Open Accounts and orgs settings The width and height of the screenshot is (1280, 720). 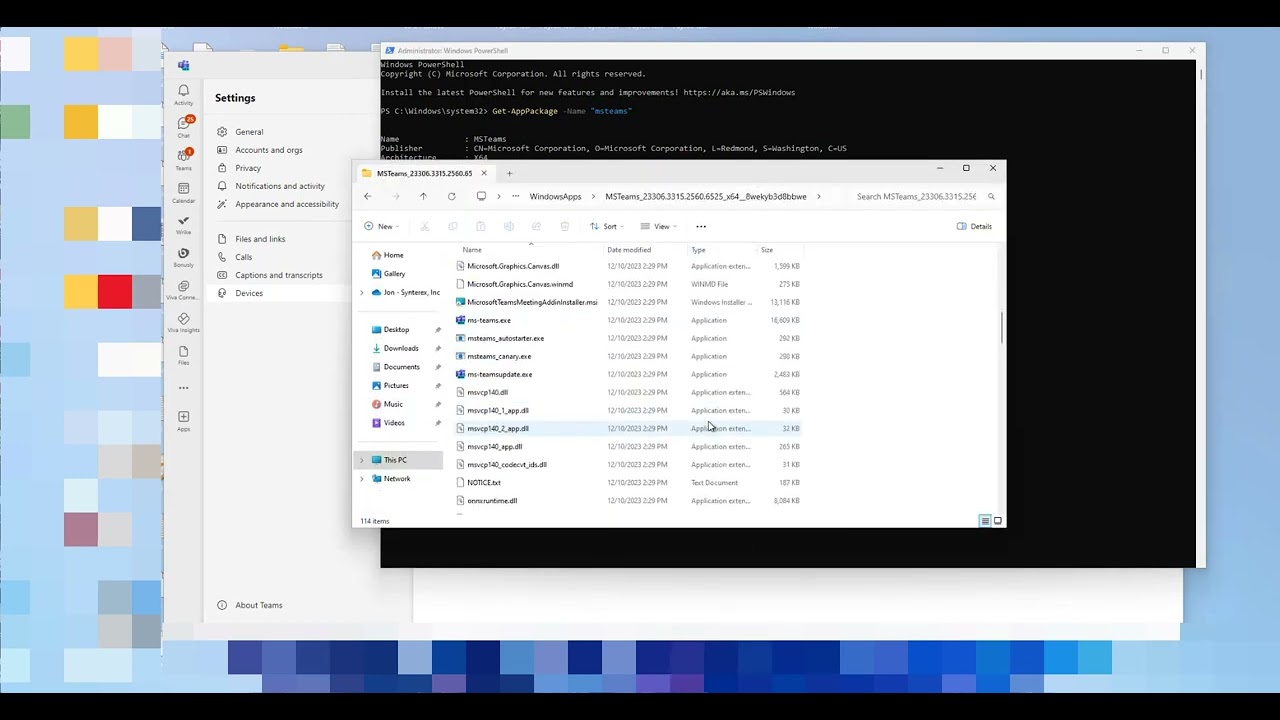[x=268, y=150]
